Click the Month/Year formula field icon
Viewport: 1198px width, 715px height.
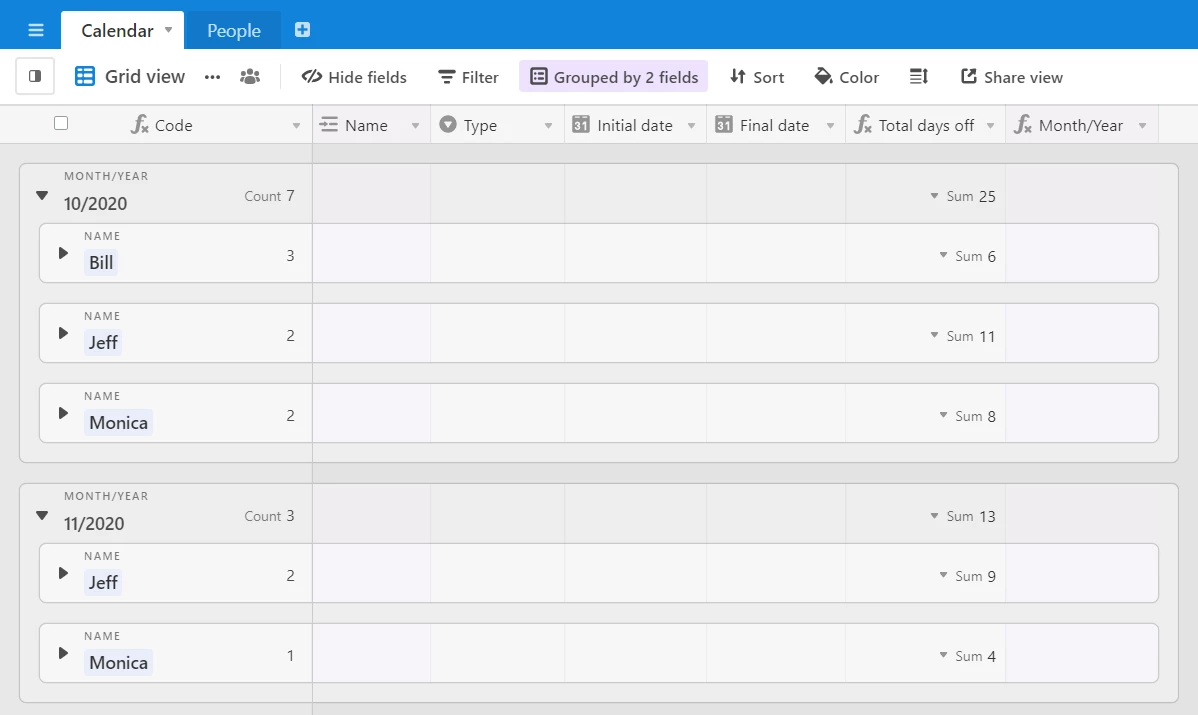tap(1023, 125)
